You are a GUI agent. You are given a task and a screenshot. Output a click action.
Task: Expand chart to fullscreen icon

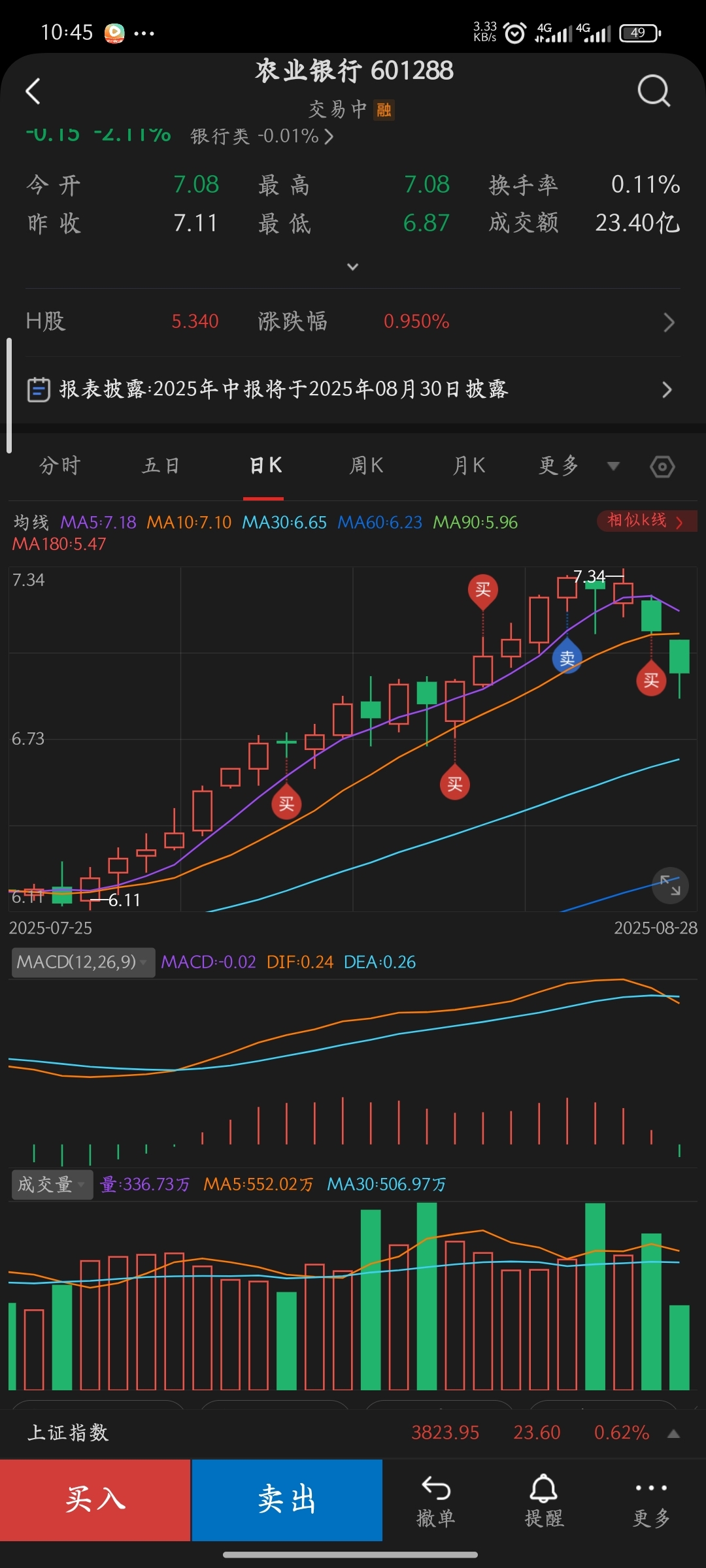pyautogui.click(x=670, y=885)
